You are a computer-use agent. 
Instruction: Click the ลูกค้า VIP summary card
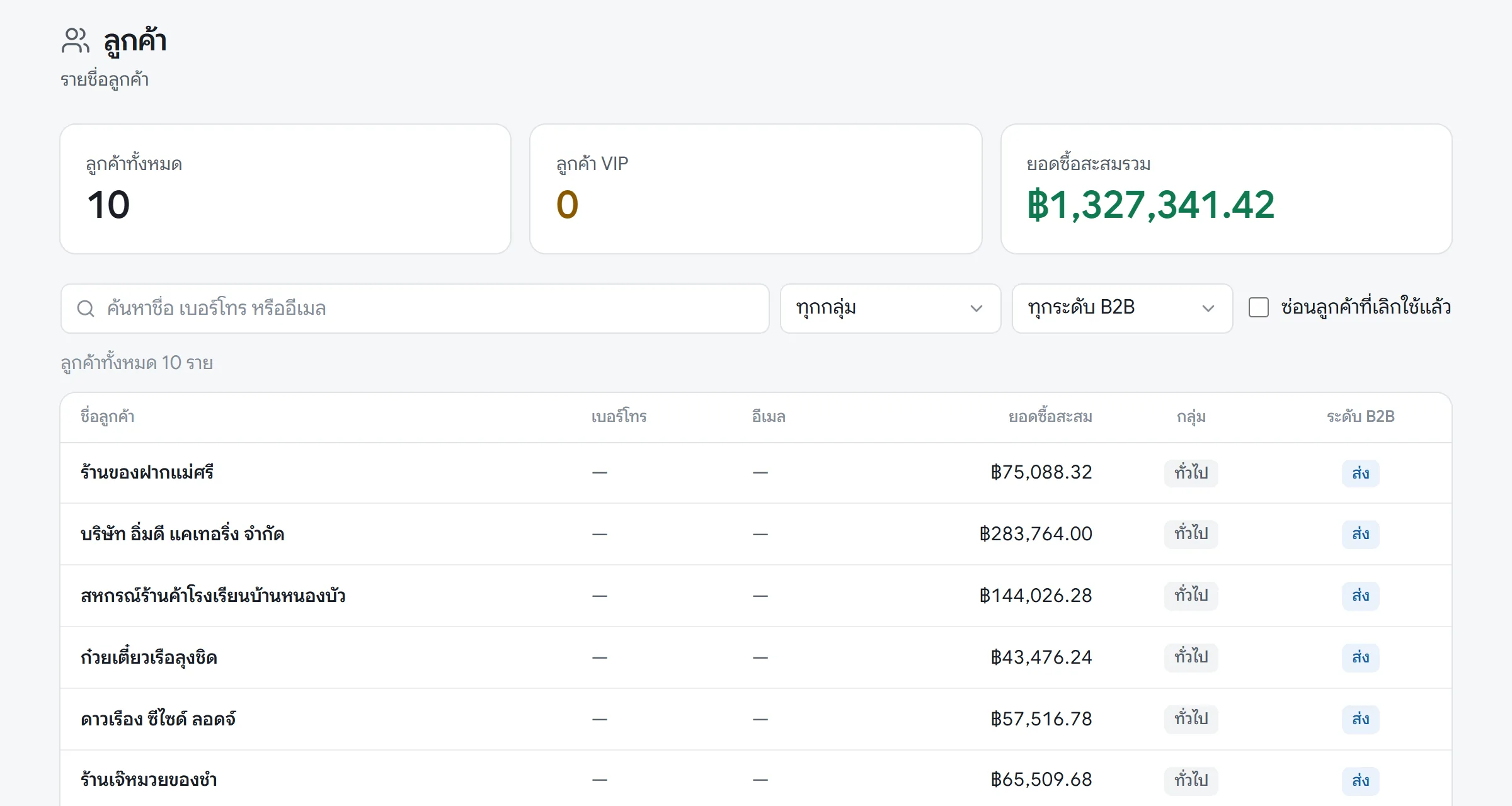coord(756,189)
